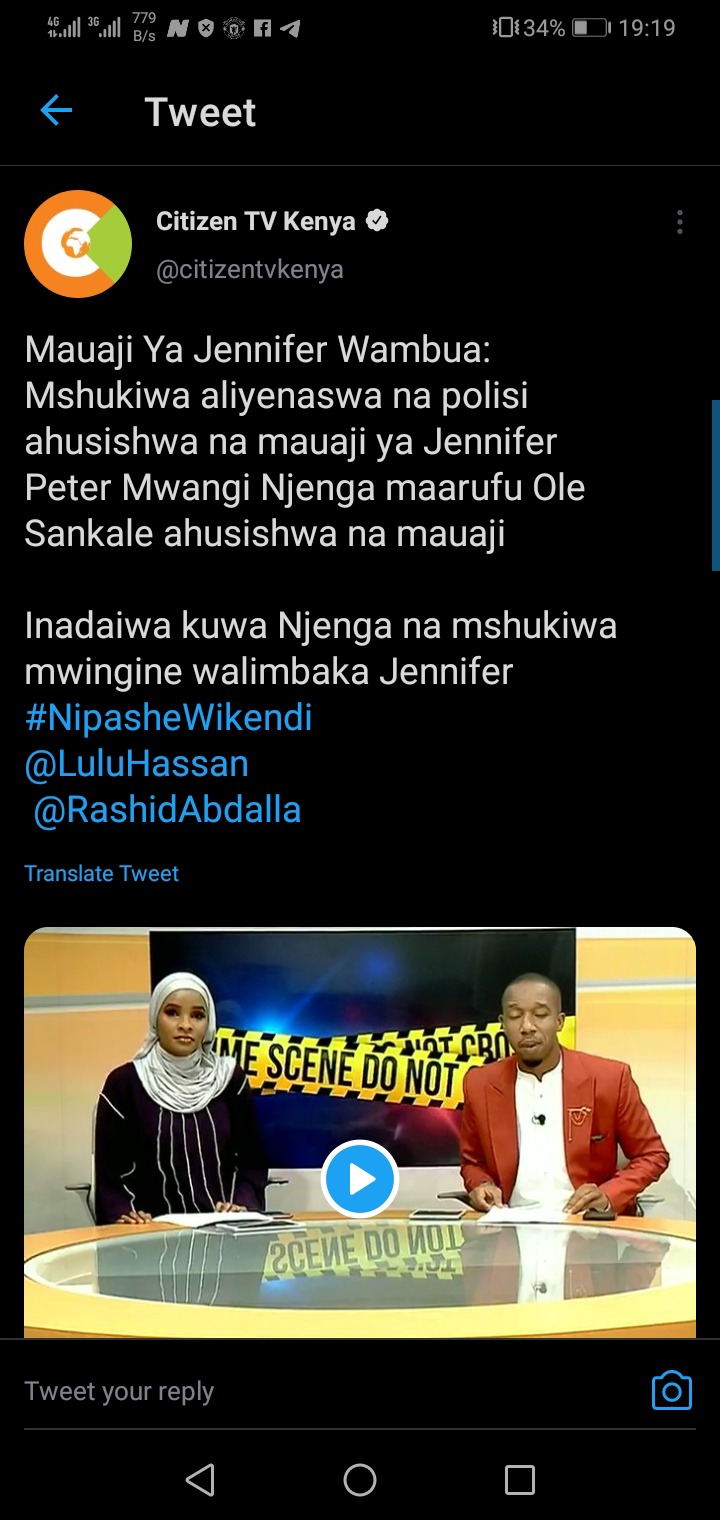
Task: Open the #NipasheWikendi hashtag
Action: tap(168, 717)
